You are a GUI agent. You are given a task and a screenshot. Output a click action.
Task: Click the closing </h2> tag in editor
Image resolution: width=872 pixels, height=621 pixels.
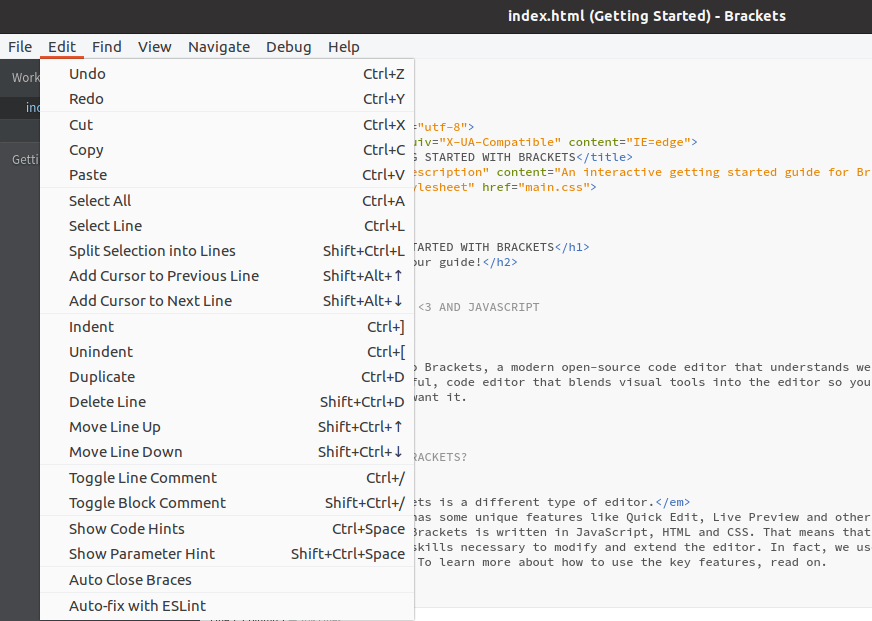tap(500, 262)
